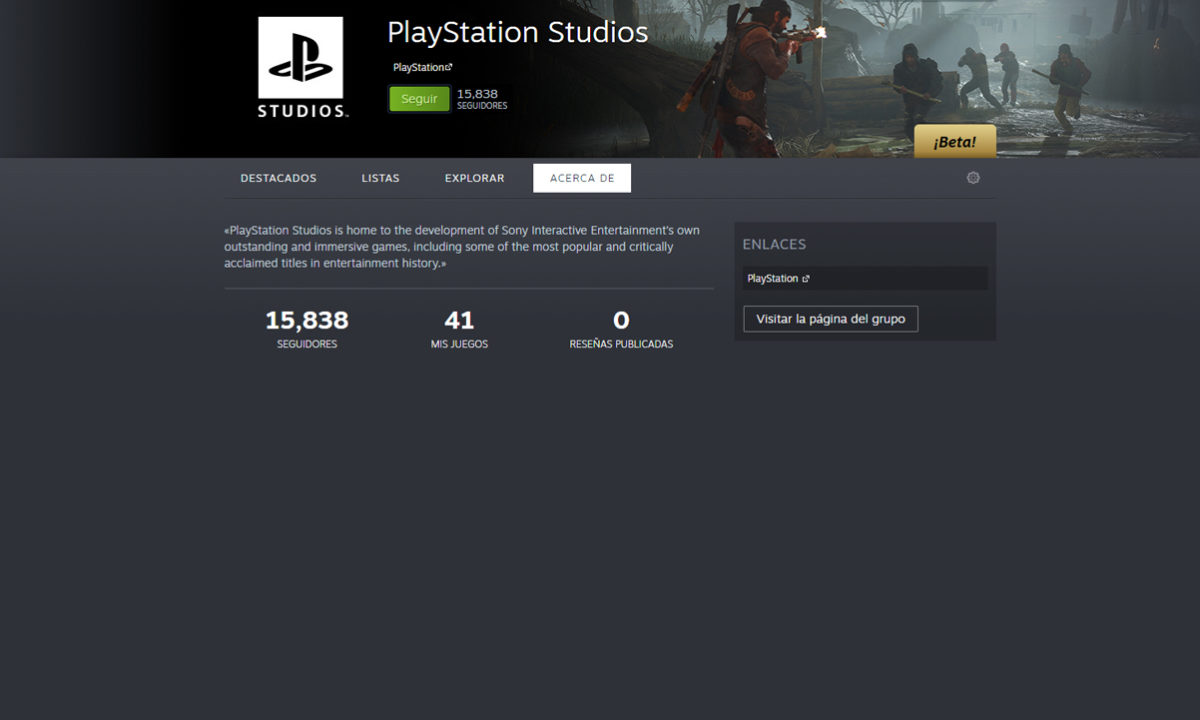
Task: Open the PlayStation link under the page title
Action: (418, 67)
